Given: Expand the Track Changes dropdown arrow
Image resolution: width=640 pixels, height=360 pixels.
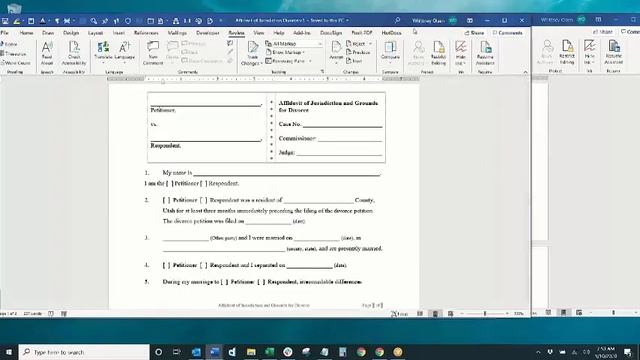Looking at the screenshot, I should point(261,64).
